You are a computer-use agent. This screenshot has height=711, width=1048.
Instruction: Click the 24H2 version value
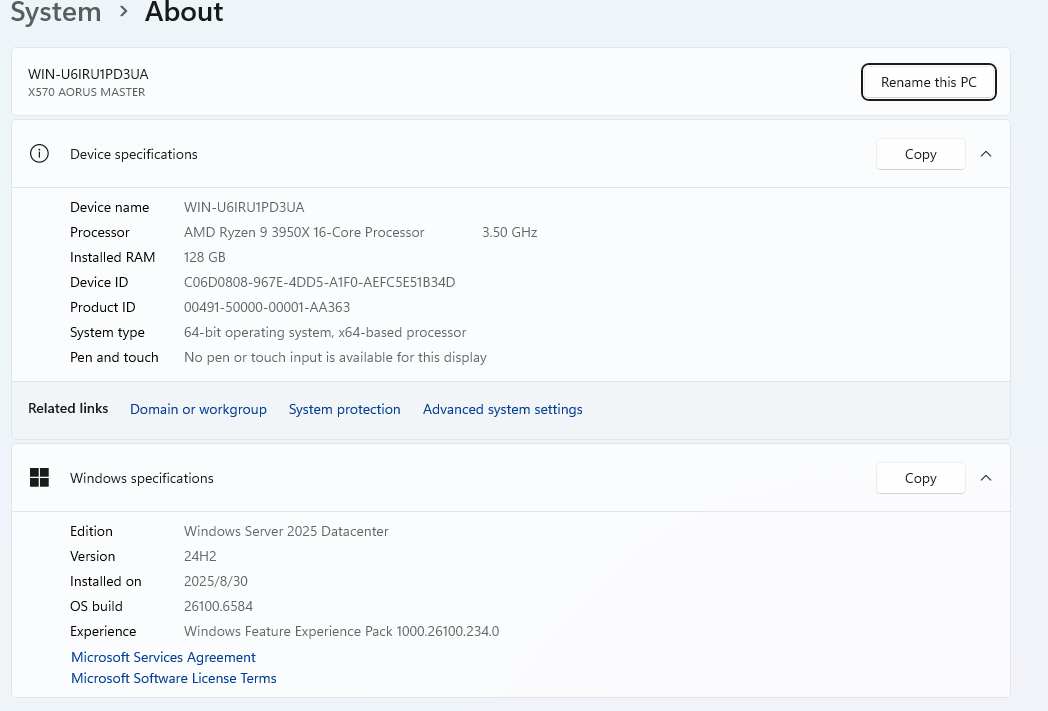[x=200, y=556]
